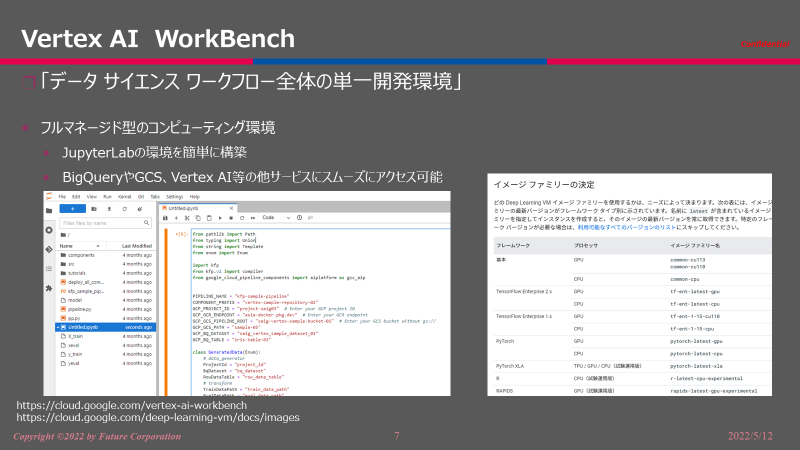The image size is (800, 450).
Task: Open the Git menu
Action: point(141,196)
